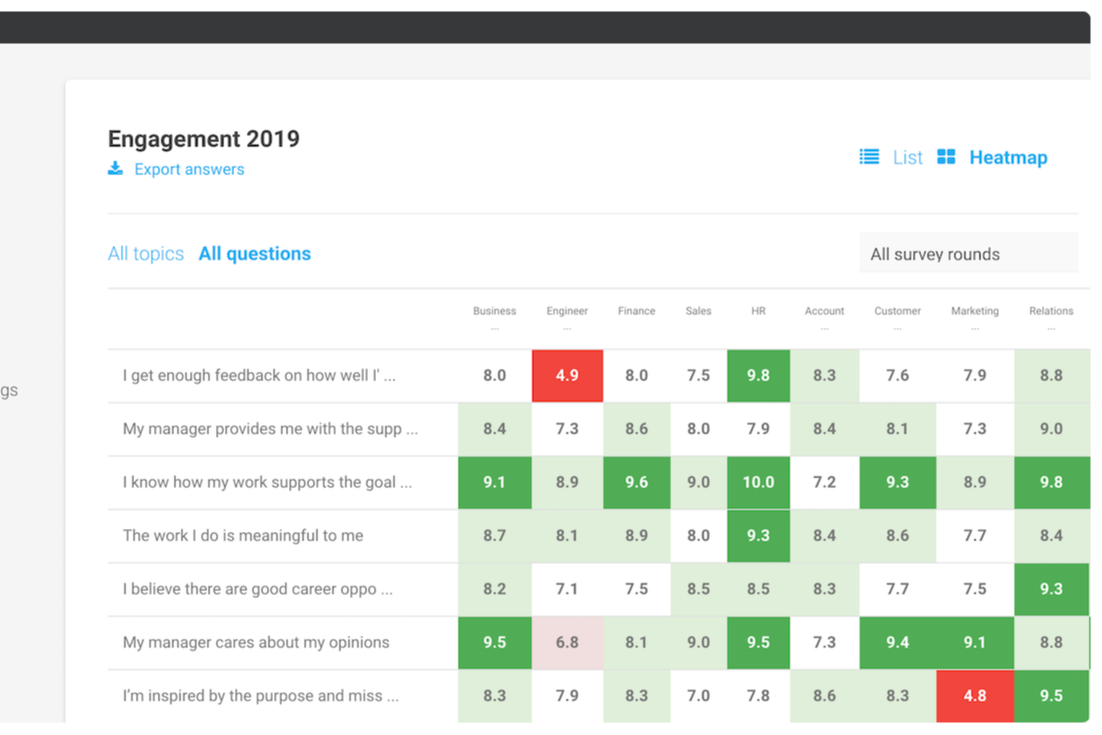Viewport: 1102px width, 735px height.
Task: Click the Finance column header
Action: click(636, 311)
